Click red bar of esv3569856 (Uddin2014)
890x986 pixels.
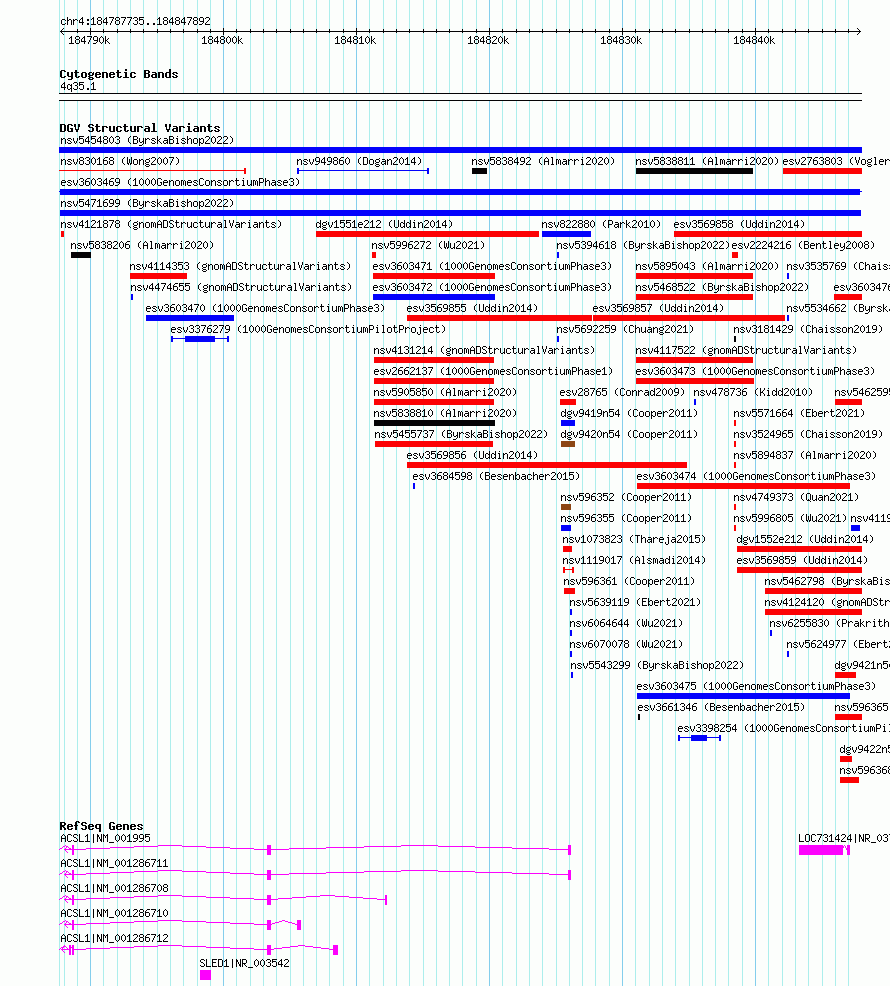[x=547, y=465]
